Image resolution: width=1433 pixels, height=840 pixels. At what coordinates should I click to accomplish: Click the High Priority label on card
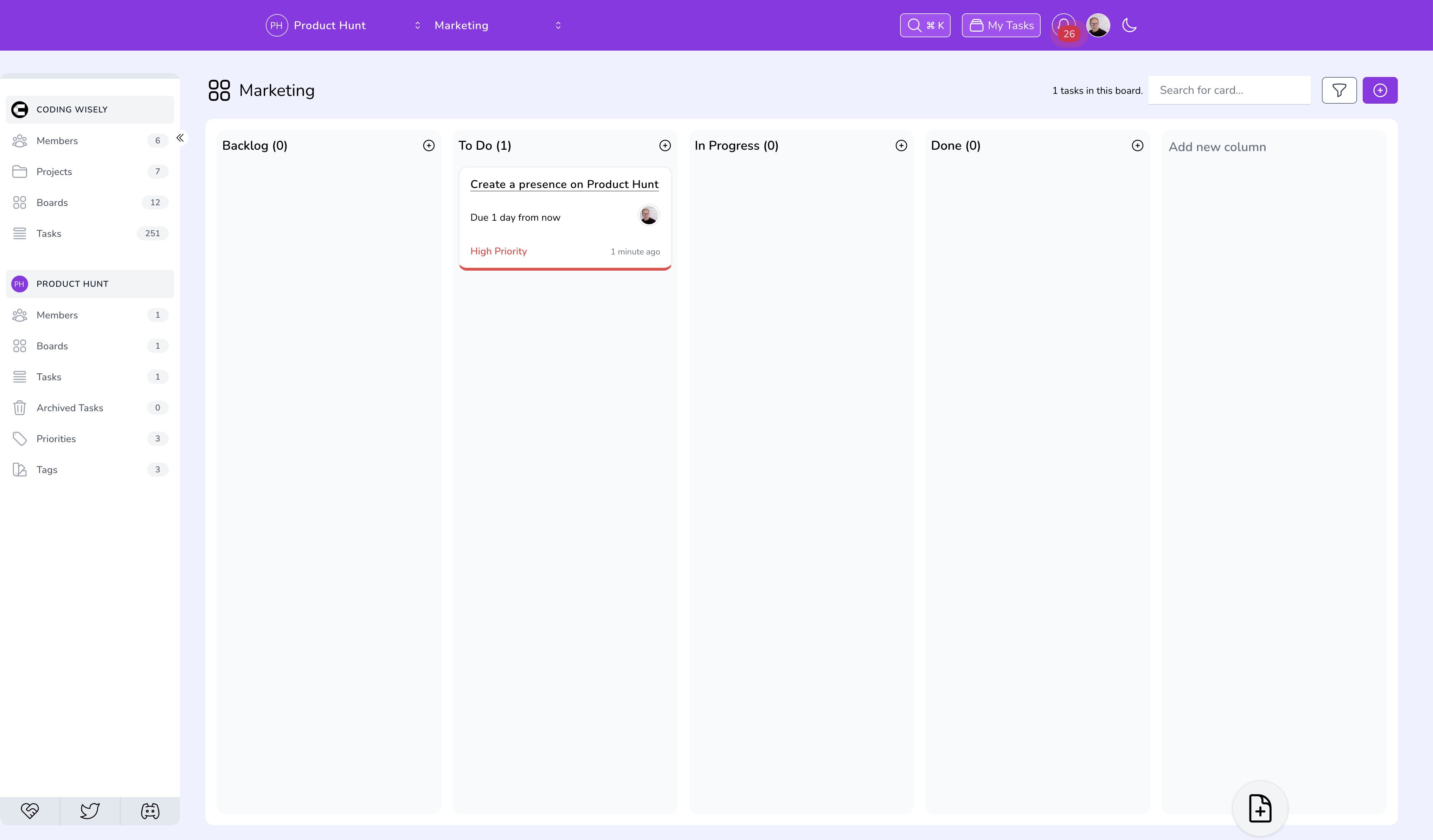[x=498, y=251]
